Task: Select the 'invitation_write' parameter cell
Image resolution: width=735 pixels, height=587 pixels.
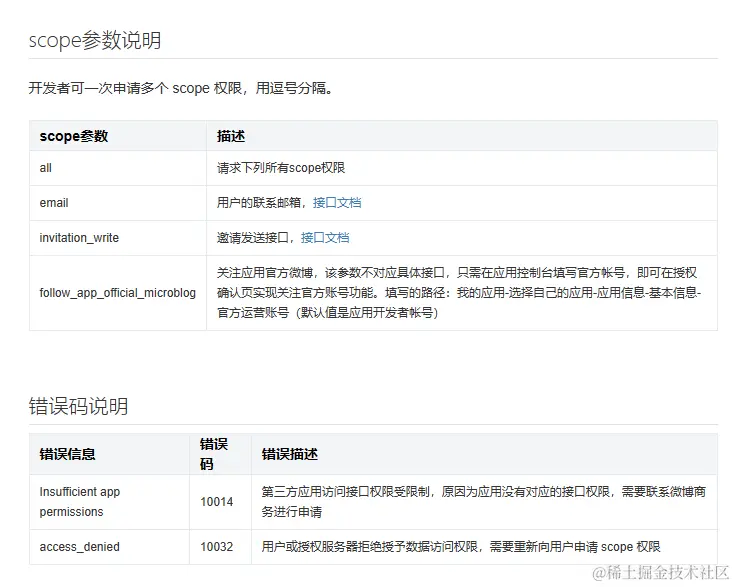Action: [118, 238]
